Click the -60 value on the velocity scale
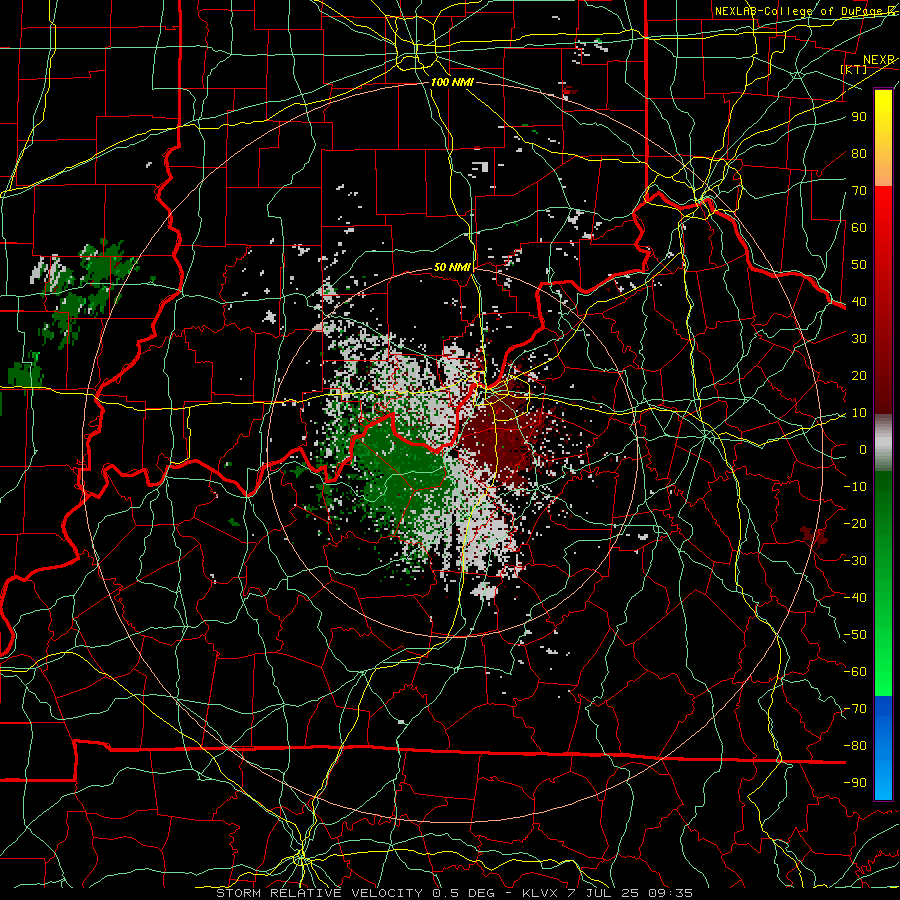 coord(855,672)
